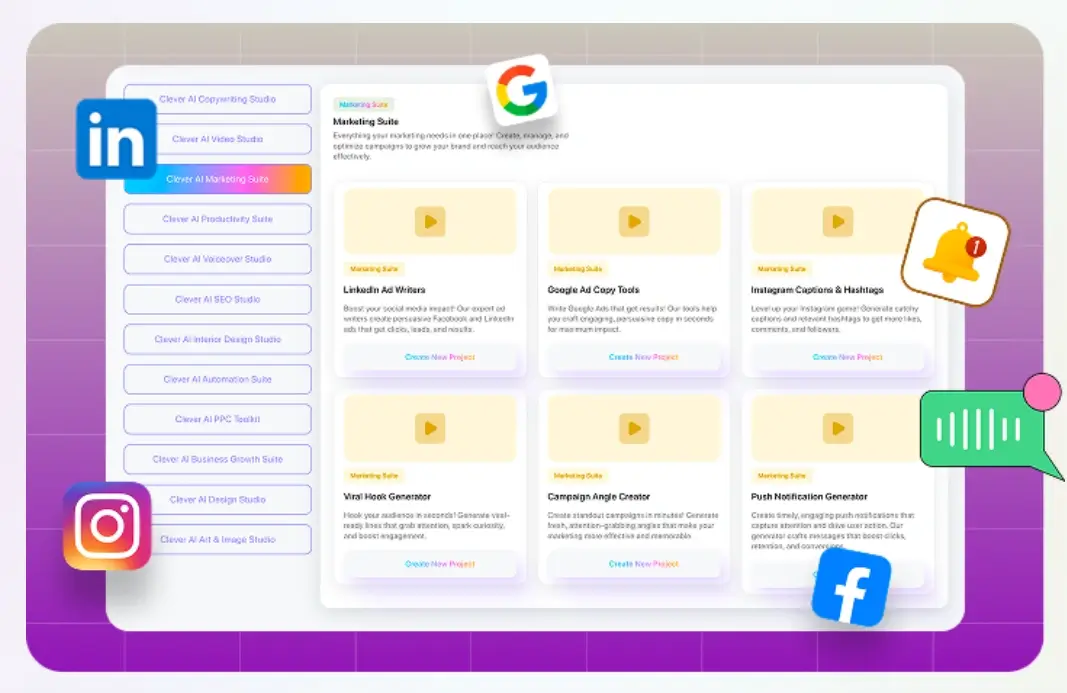This screenshot has height=693, width=1067.
Task: Select Clever AI Marketing Suite
Action: point(218,179)
